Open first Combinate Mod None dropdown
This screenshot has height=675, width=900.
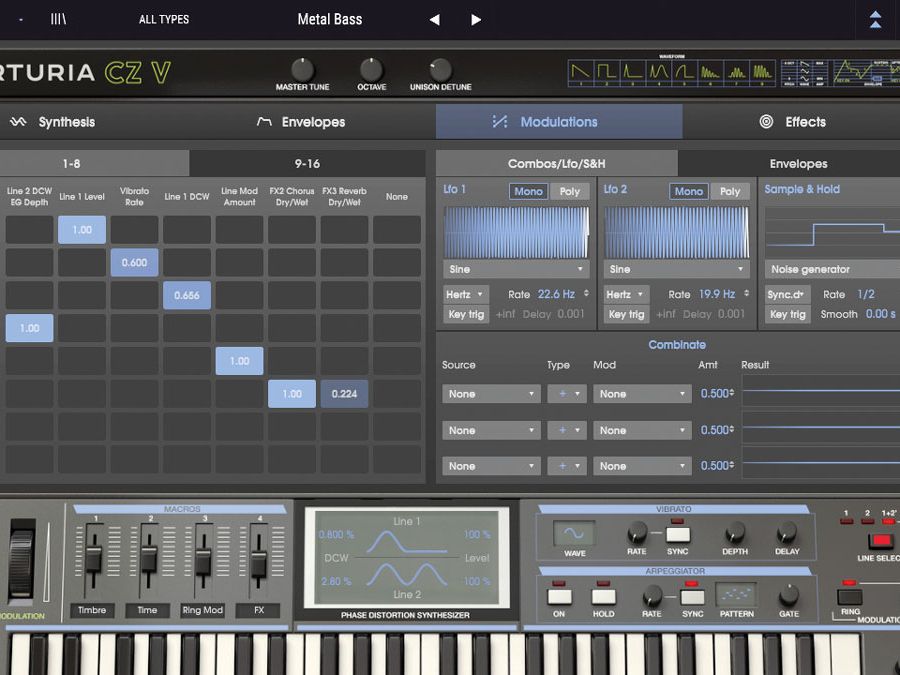642,394
